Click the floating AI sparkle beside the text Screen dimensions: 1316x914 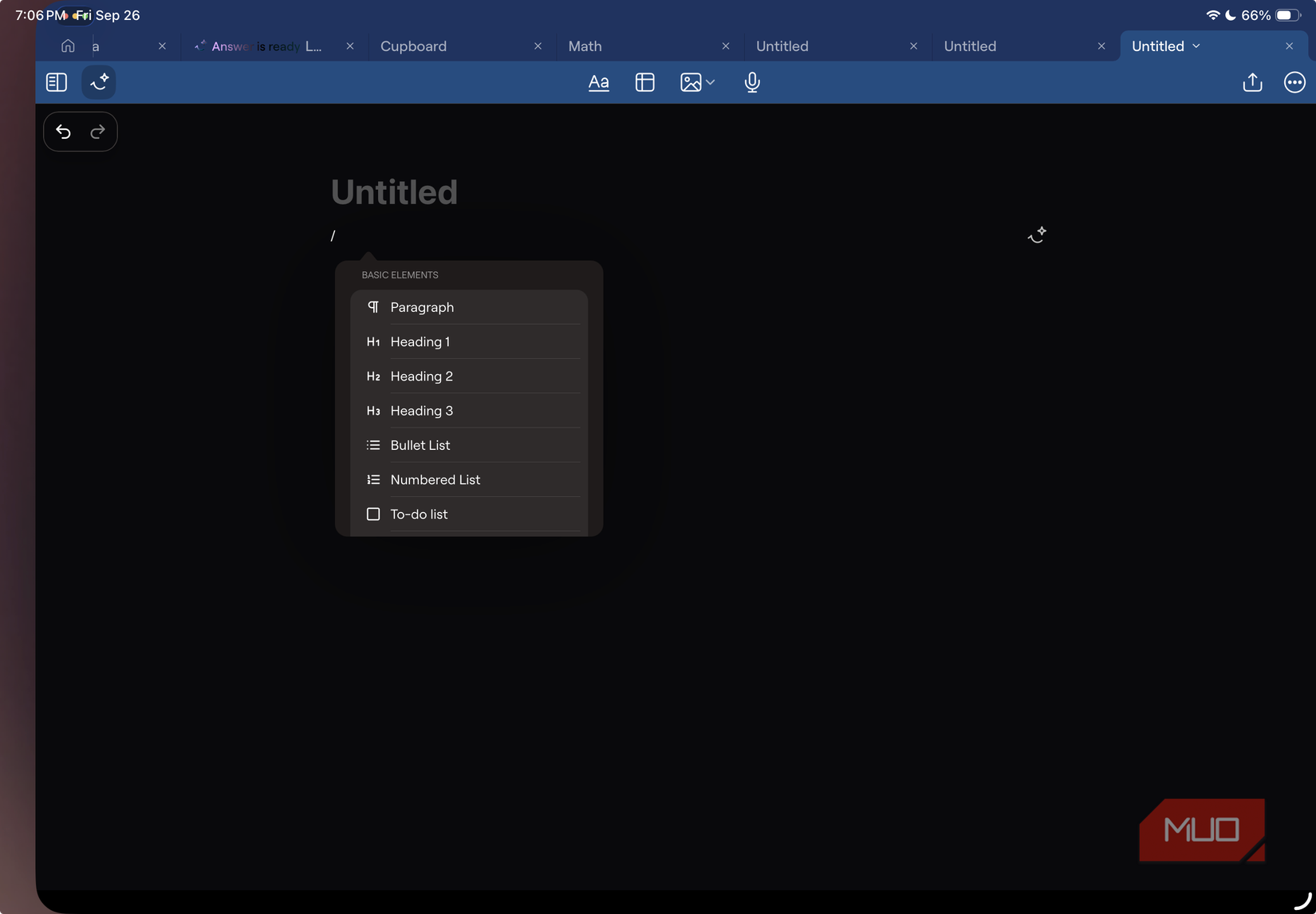click(1037, 234)
